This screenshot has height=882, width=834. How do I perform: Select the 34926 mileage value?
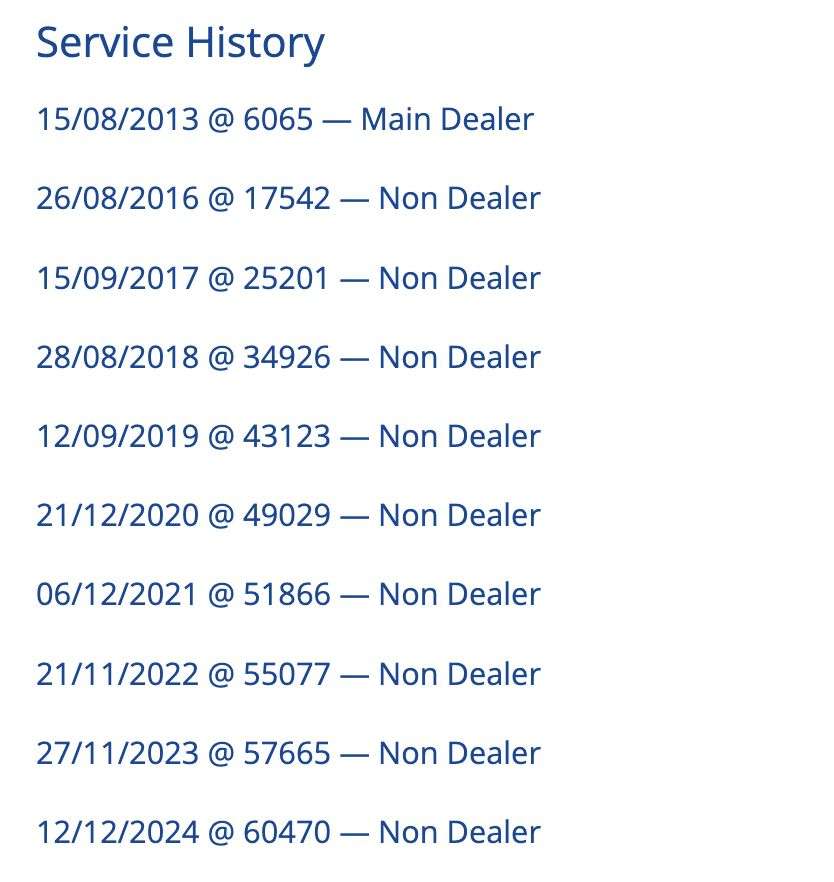click(286, 357)
